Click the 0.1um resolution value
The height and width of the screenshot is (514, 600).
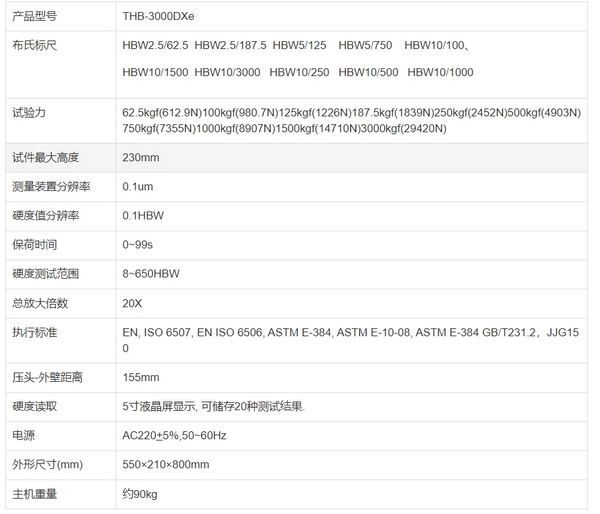click(x=137, y=187)
